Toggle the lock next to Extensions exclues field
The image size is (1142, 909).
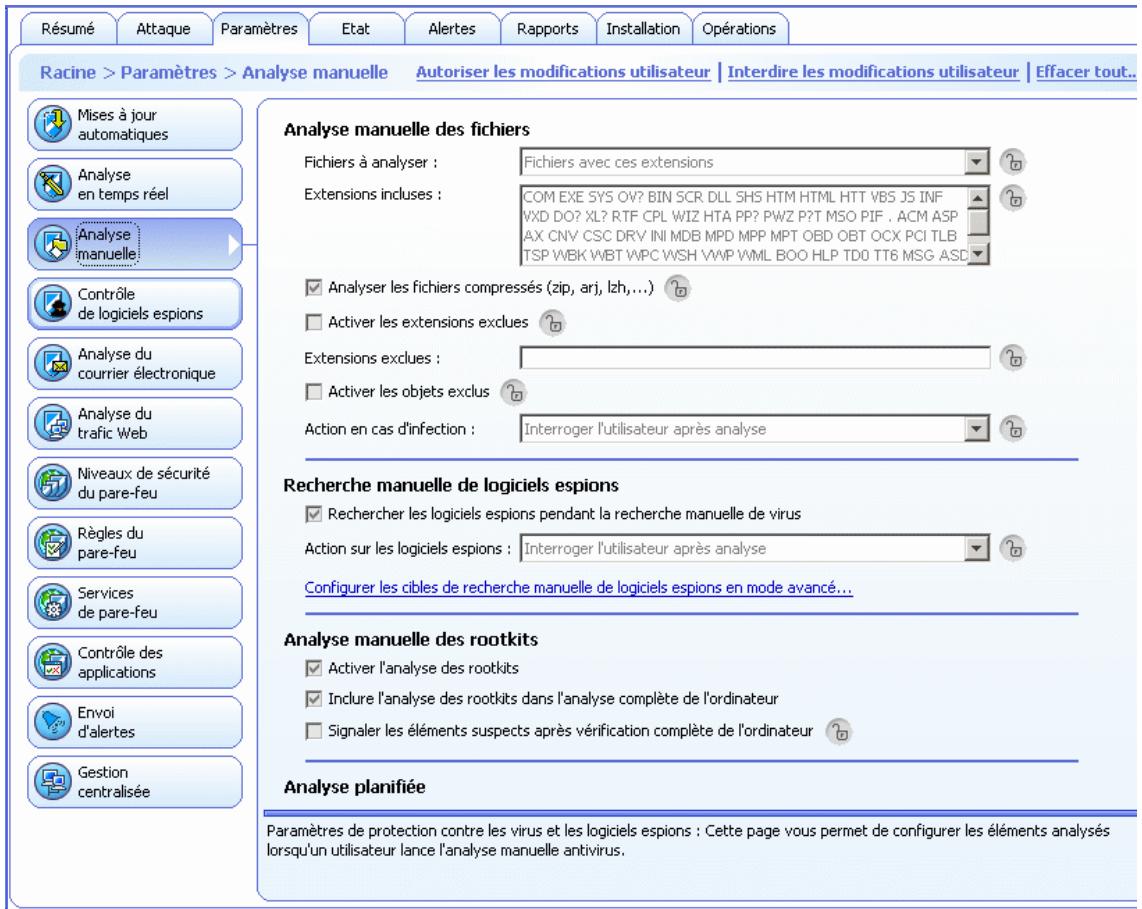(1012, 358)
